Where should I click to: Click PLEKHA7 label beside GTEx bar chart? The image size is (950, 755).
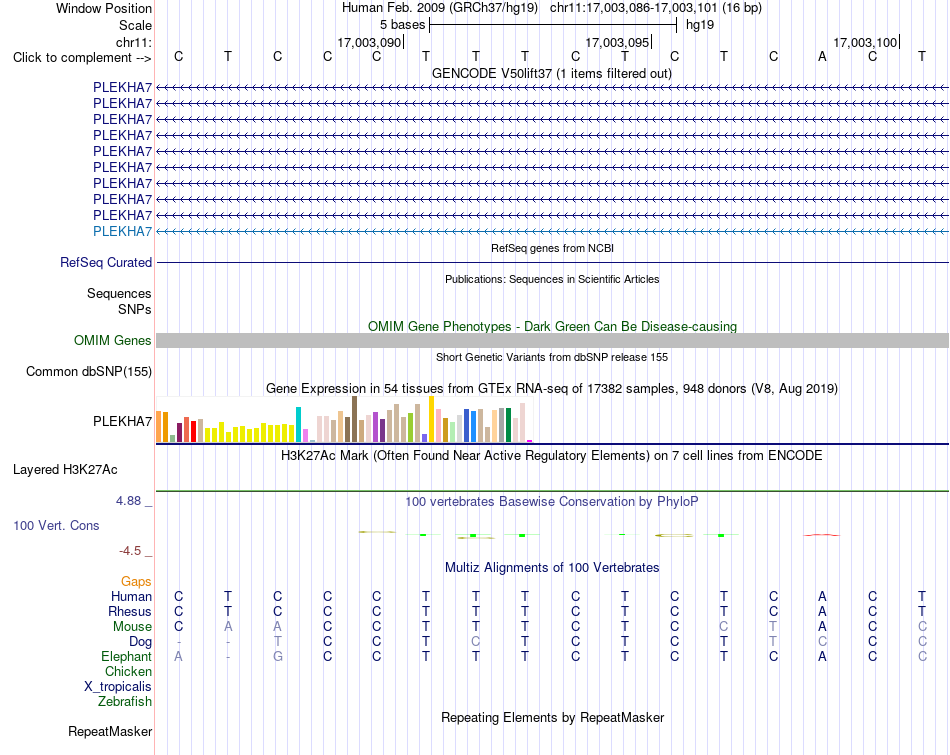[x=122, y=421]
